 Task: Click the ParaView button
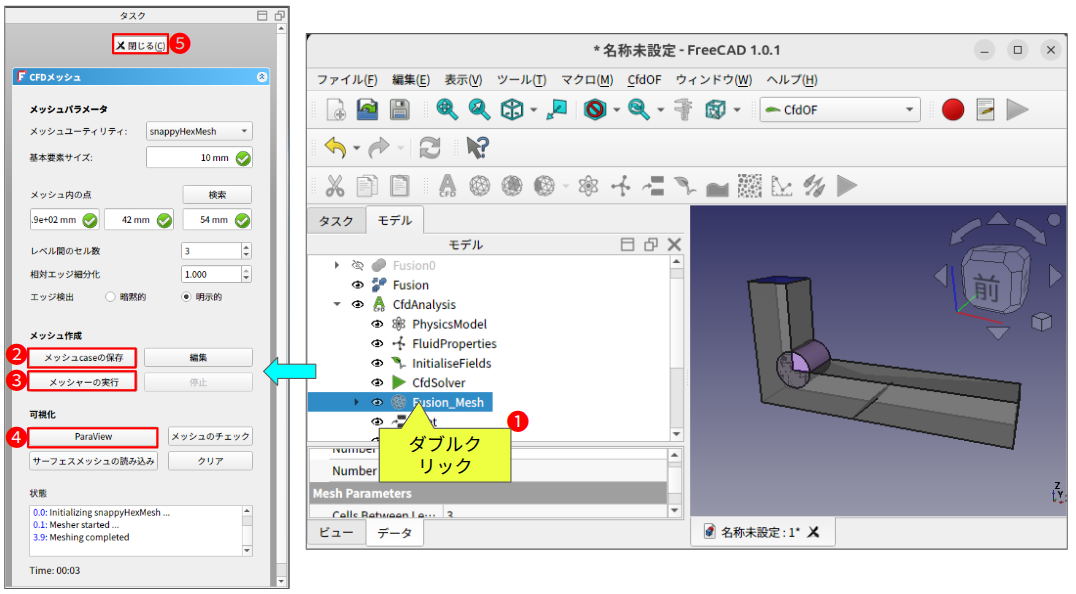point(93,437)
